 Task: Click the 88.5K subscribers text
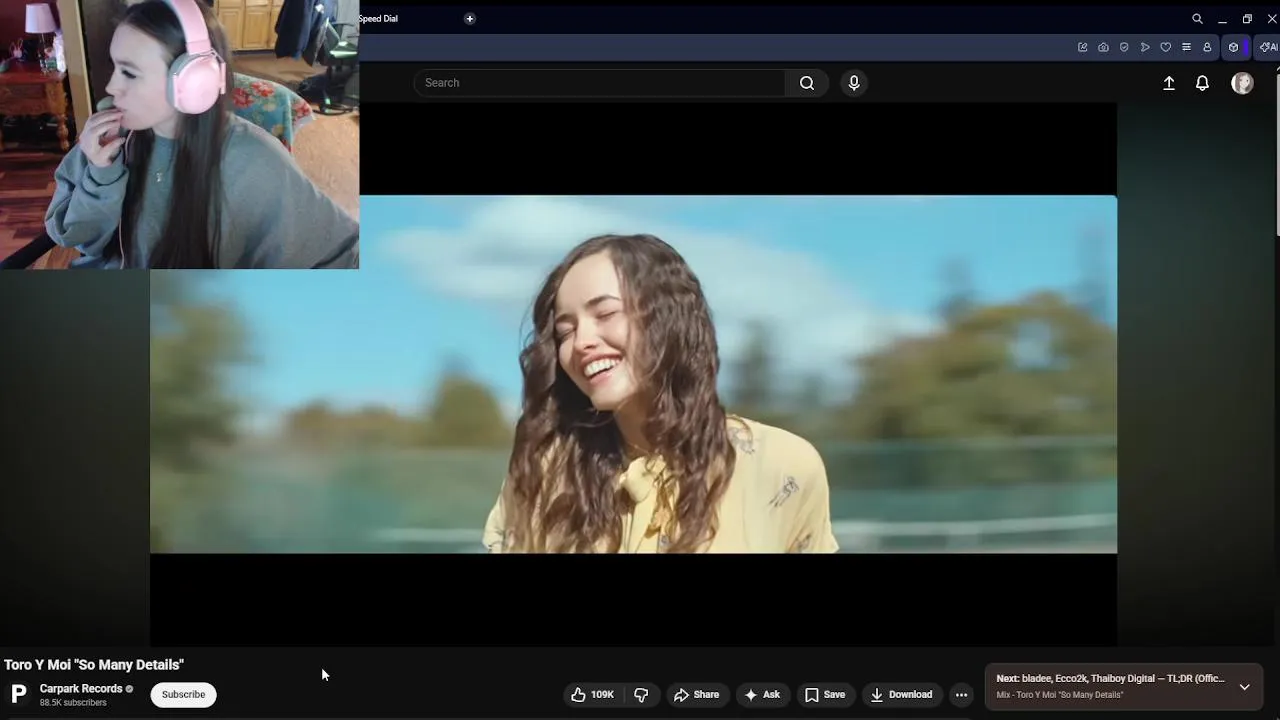[x=73, y=703]
